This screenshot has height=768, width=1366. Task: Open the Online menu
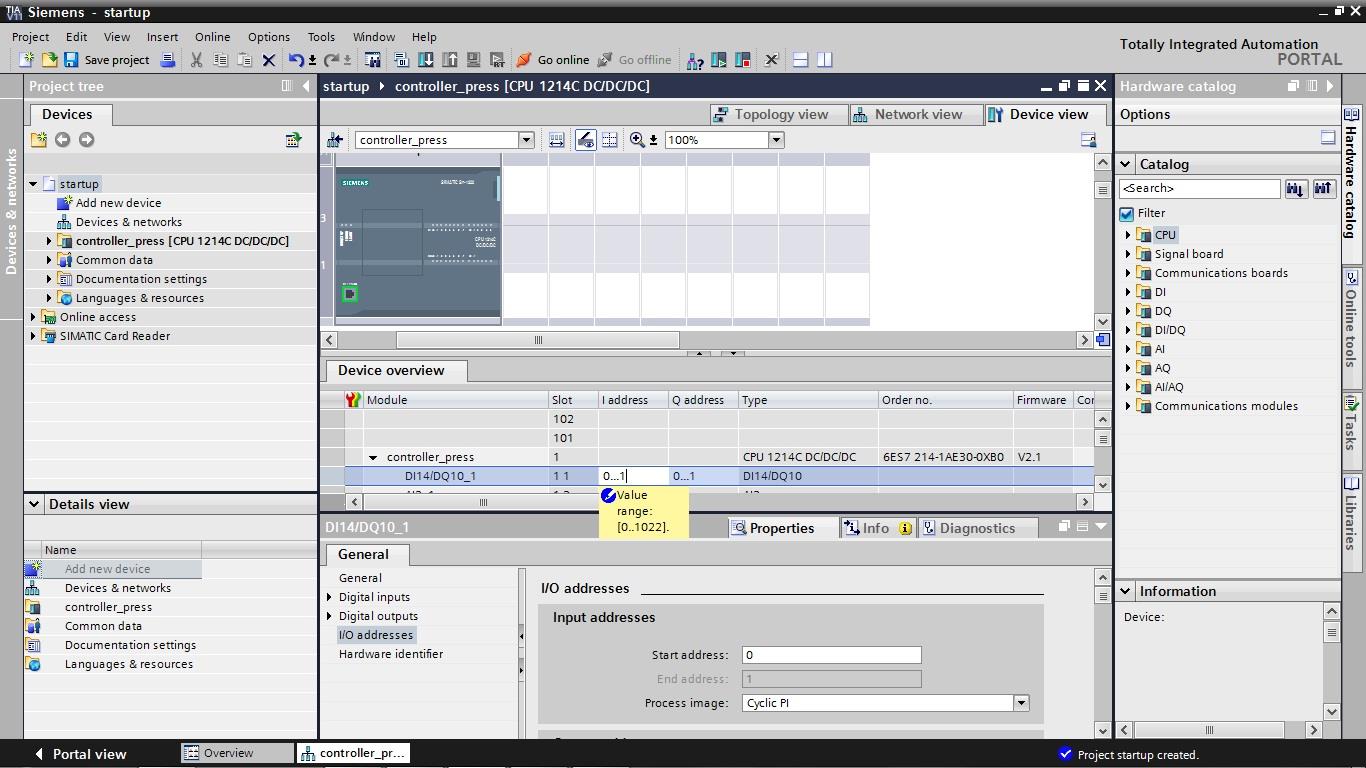[212, 37]
